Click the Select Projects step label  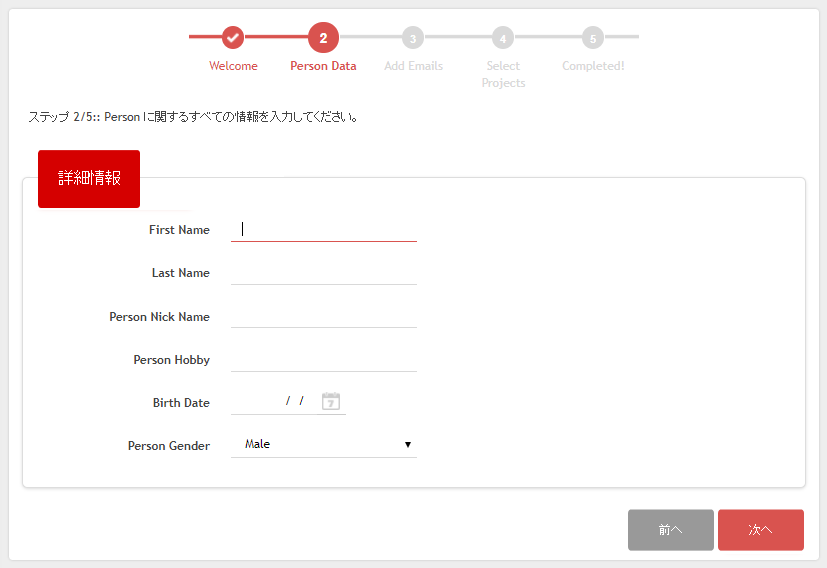coord(503,74)
